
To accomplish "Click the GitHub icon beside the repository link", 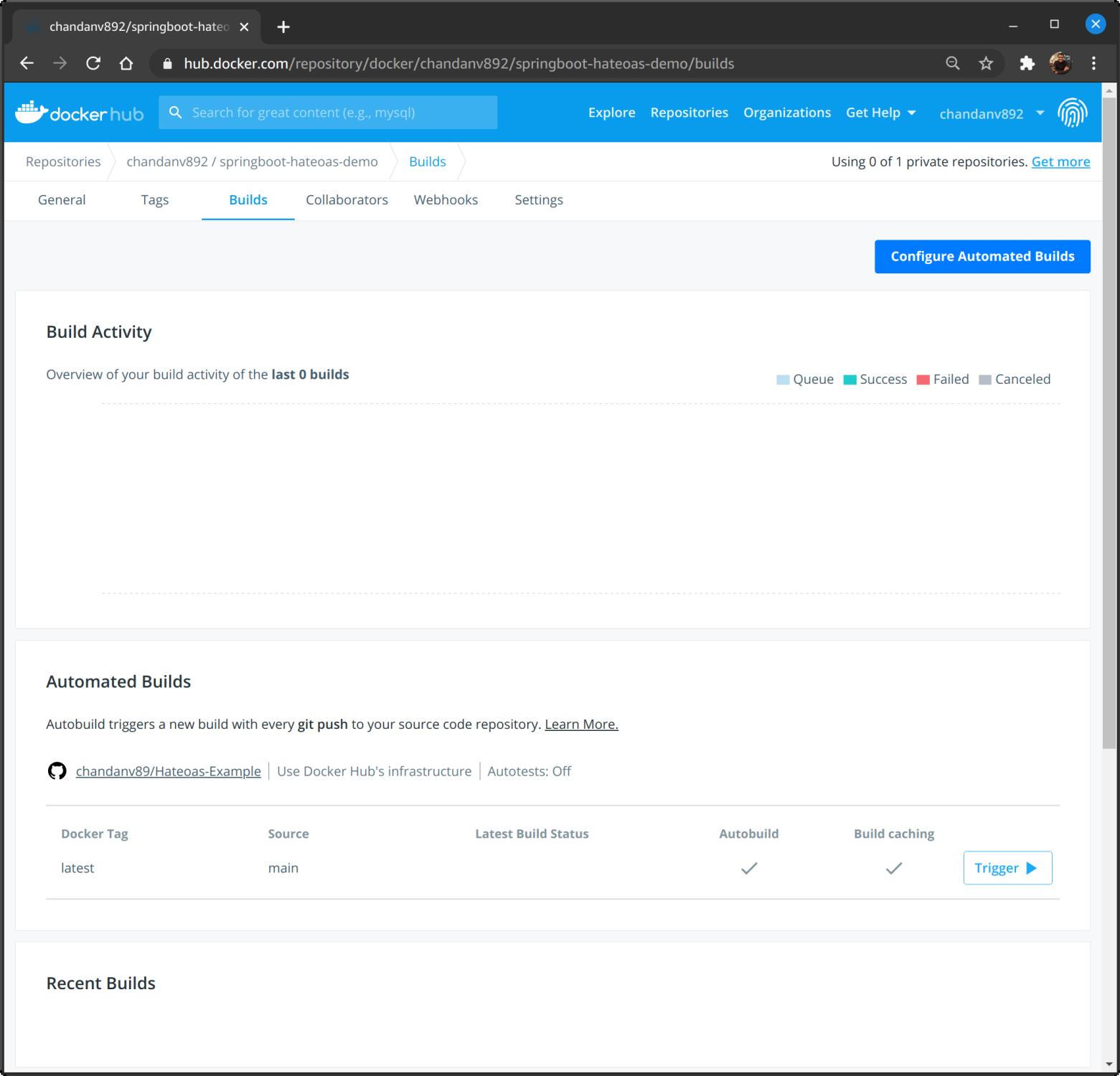I will pos(57,770).
